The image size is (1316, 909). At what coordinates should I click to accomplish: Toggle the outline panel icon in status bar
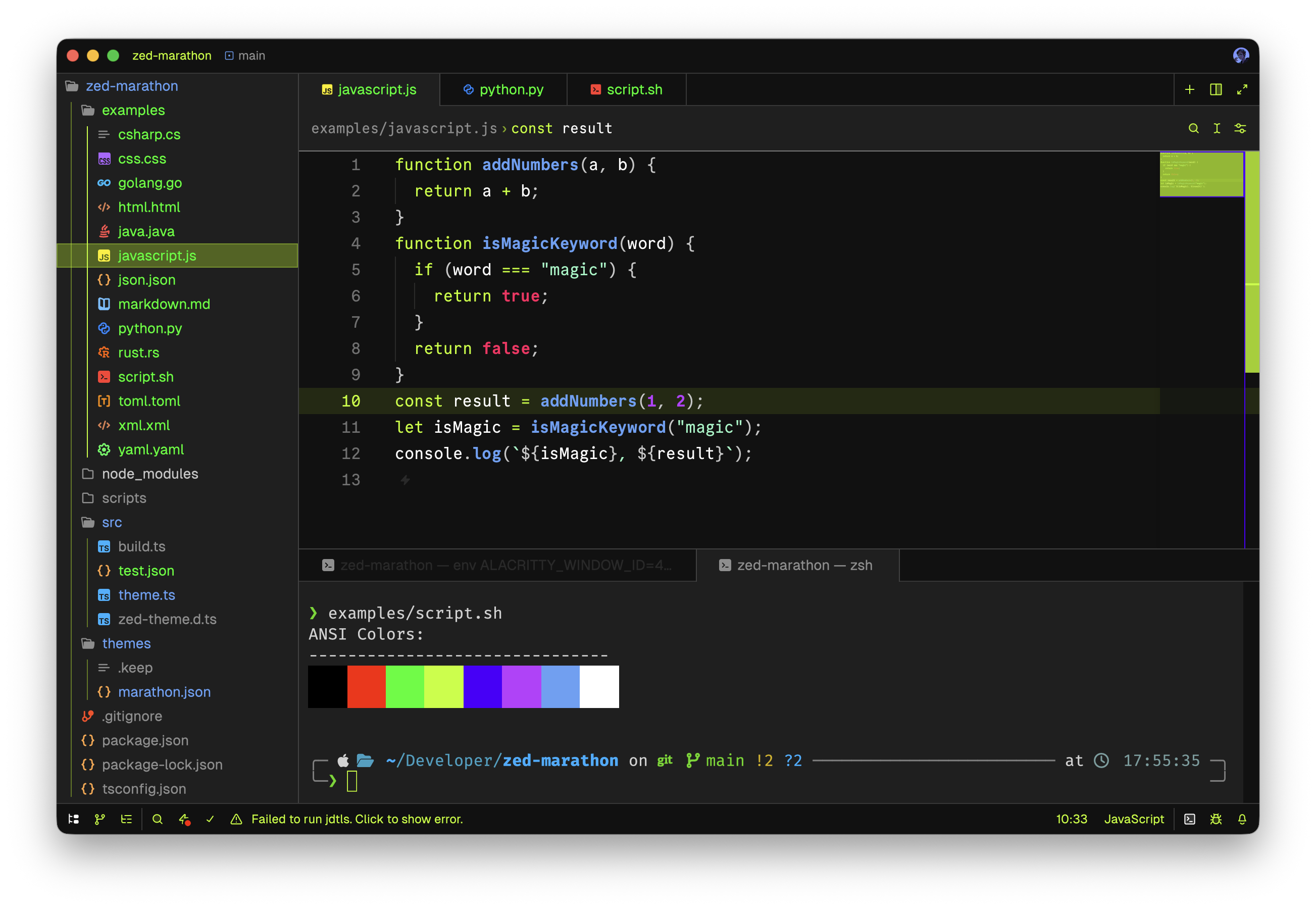[x=126, y=819]
